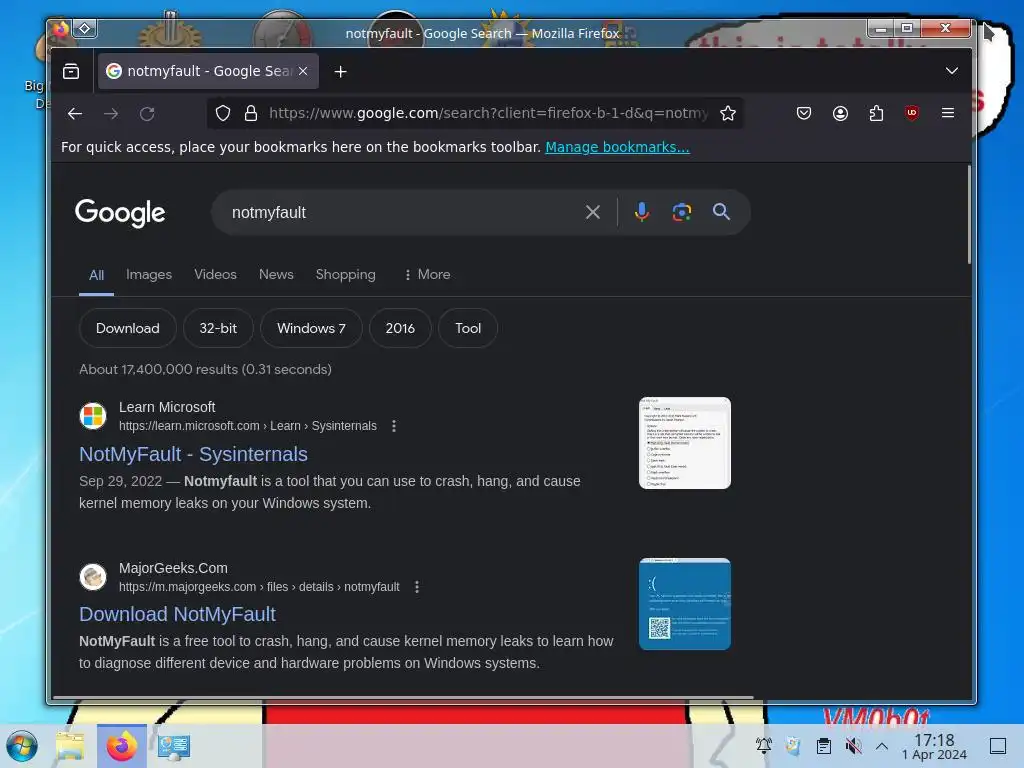Apply the Windows 7 filter chip

311,328
